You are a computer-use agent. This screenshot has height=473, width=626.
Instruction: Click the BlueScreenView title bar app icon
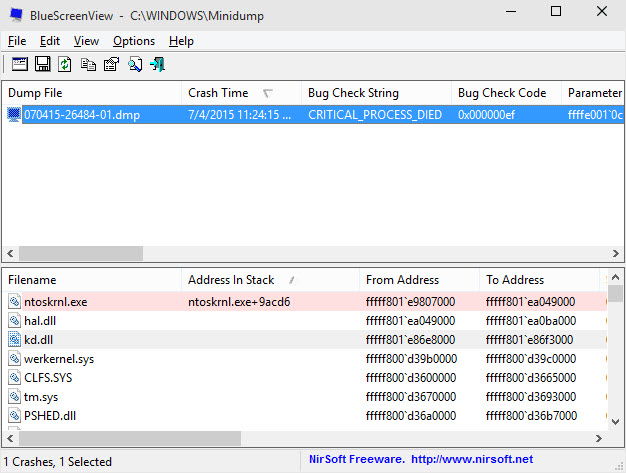[16, 15]
